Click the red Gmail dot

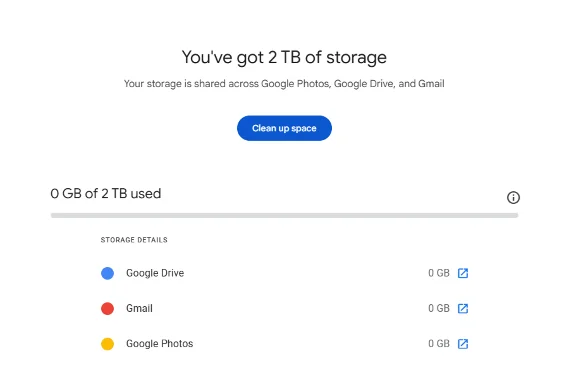point(107,309)
